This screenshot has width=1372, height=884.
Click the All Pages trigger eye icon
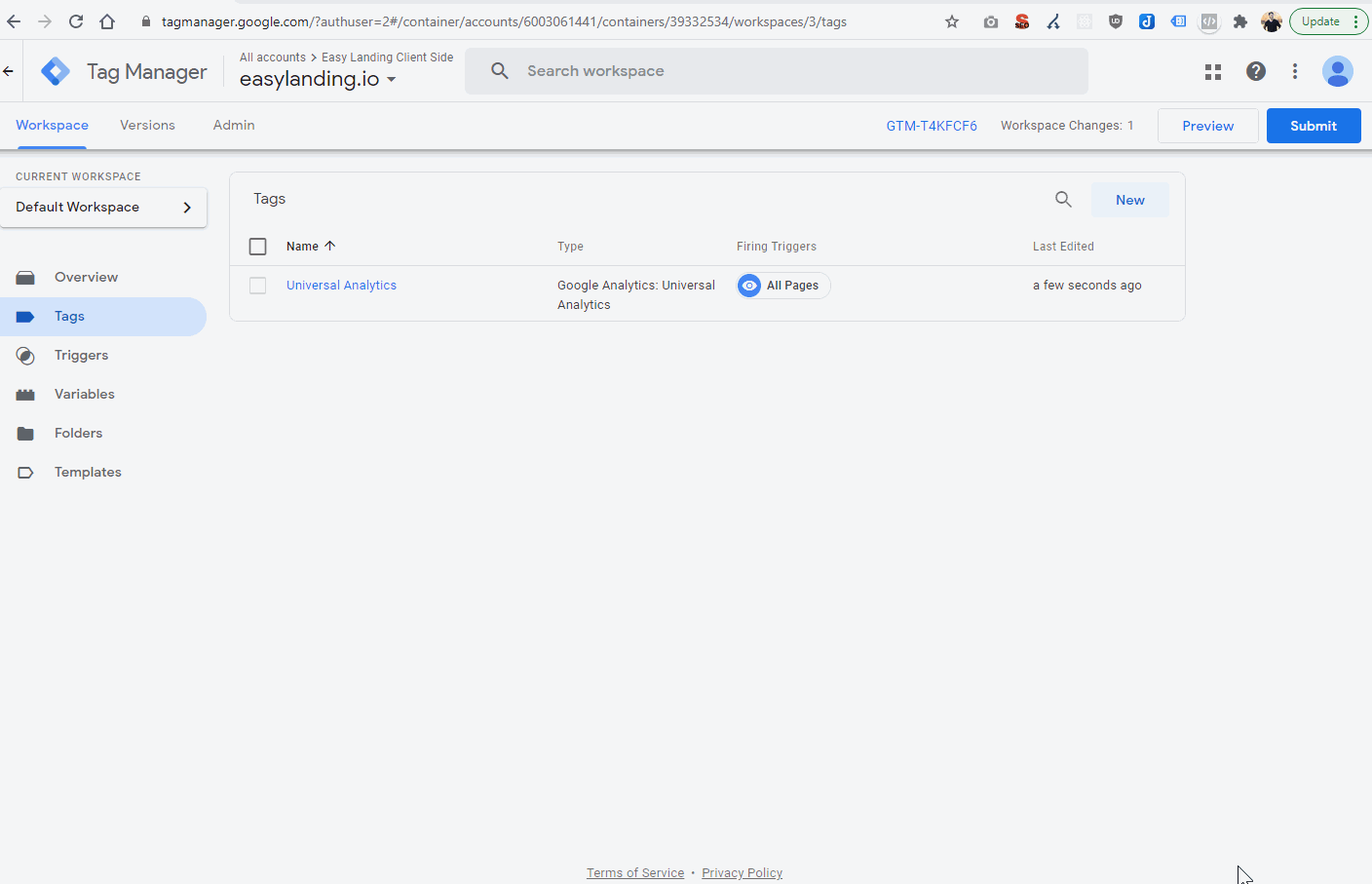(x=749, y=286)
